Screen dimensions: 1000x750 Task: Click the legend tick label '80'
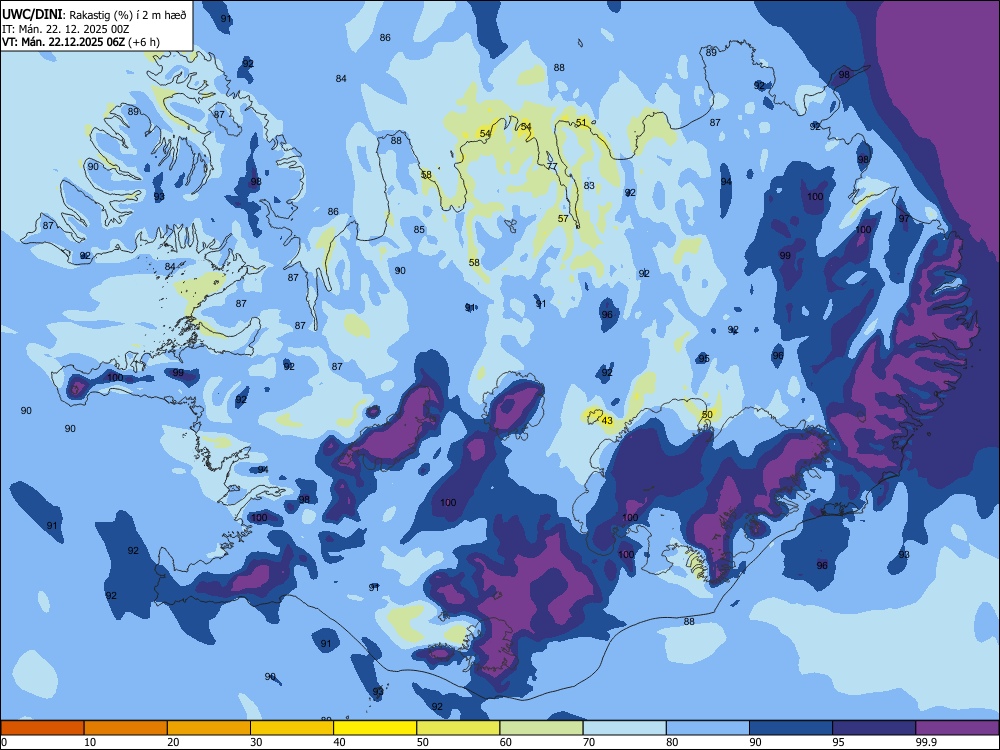pyautogui.click(x=672, y=742)
